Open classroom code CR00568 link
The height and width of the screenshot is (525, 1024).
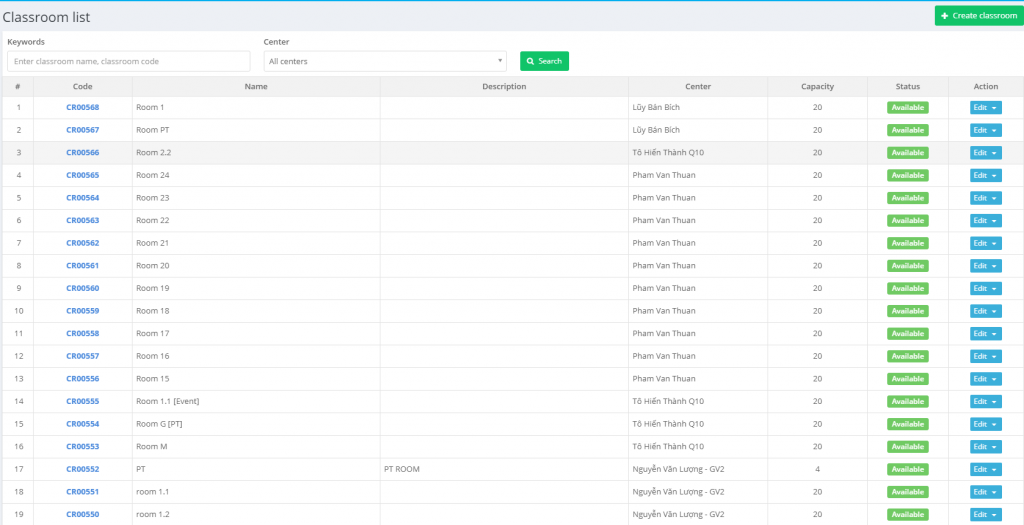coord(82,107)
